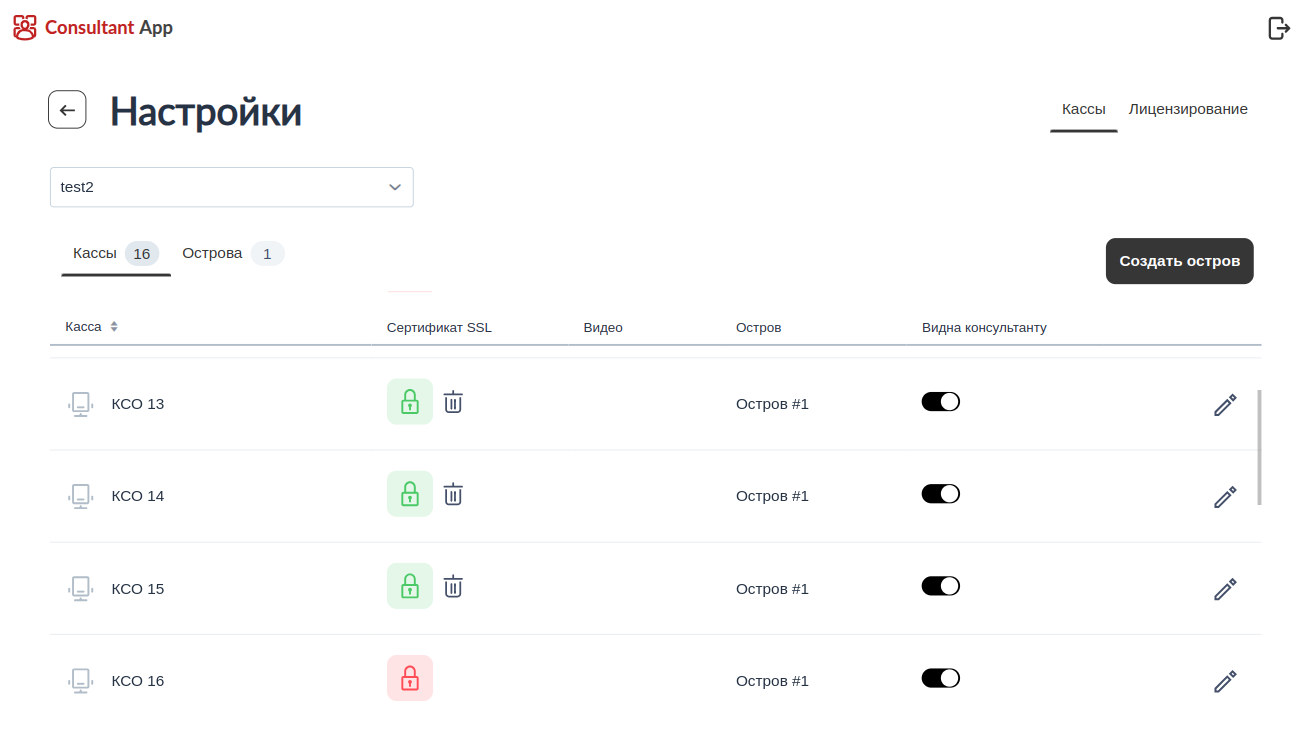Edit КСО 16 with the pencil icon
Viewport: 1311px width, 737px height.
pos(1225,682)
